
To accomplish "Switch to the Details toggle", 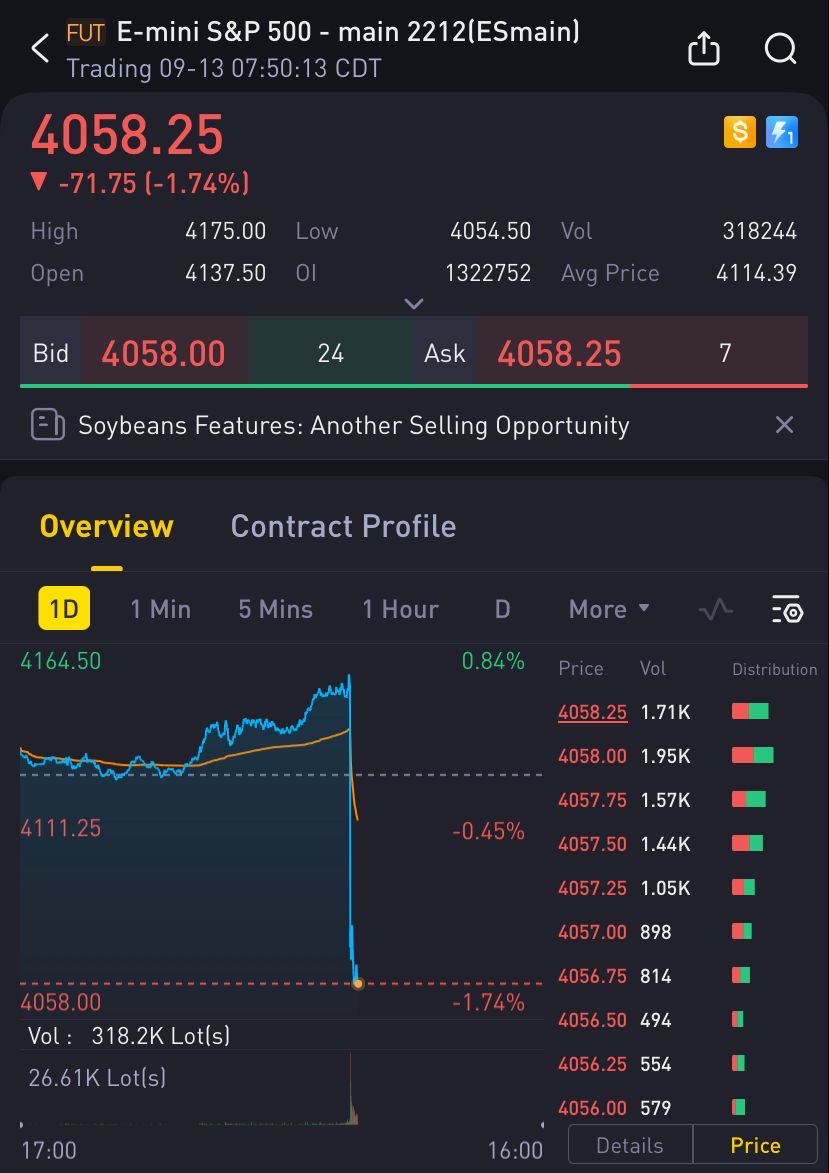I will pos(630,1145).
